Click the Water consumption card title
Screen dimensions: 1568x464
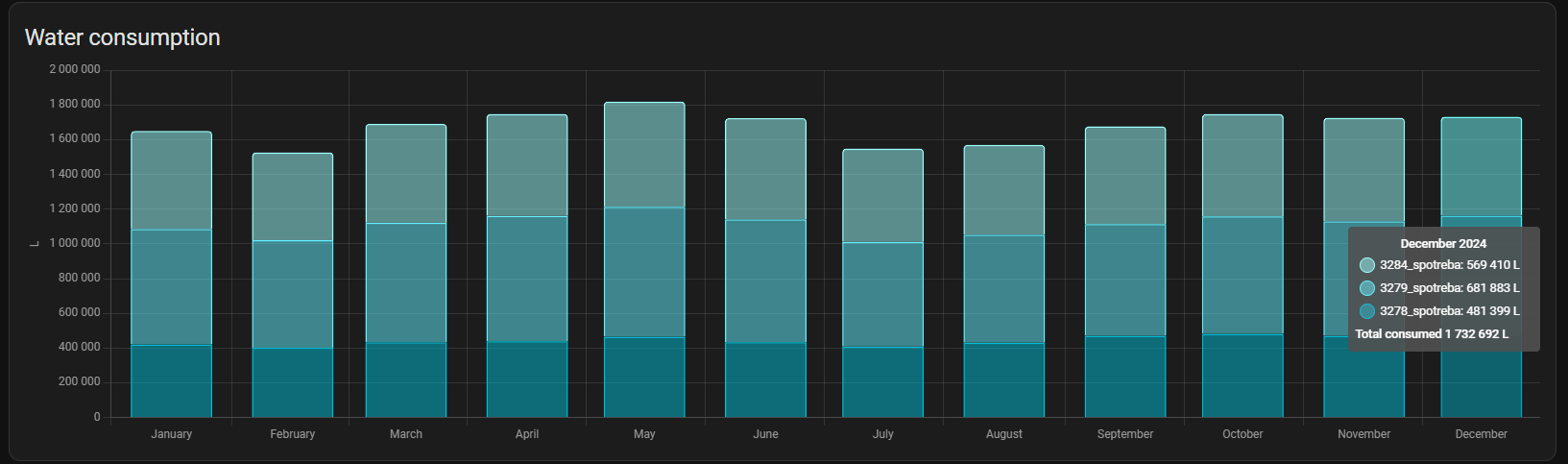(122, 37)
